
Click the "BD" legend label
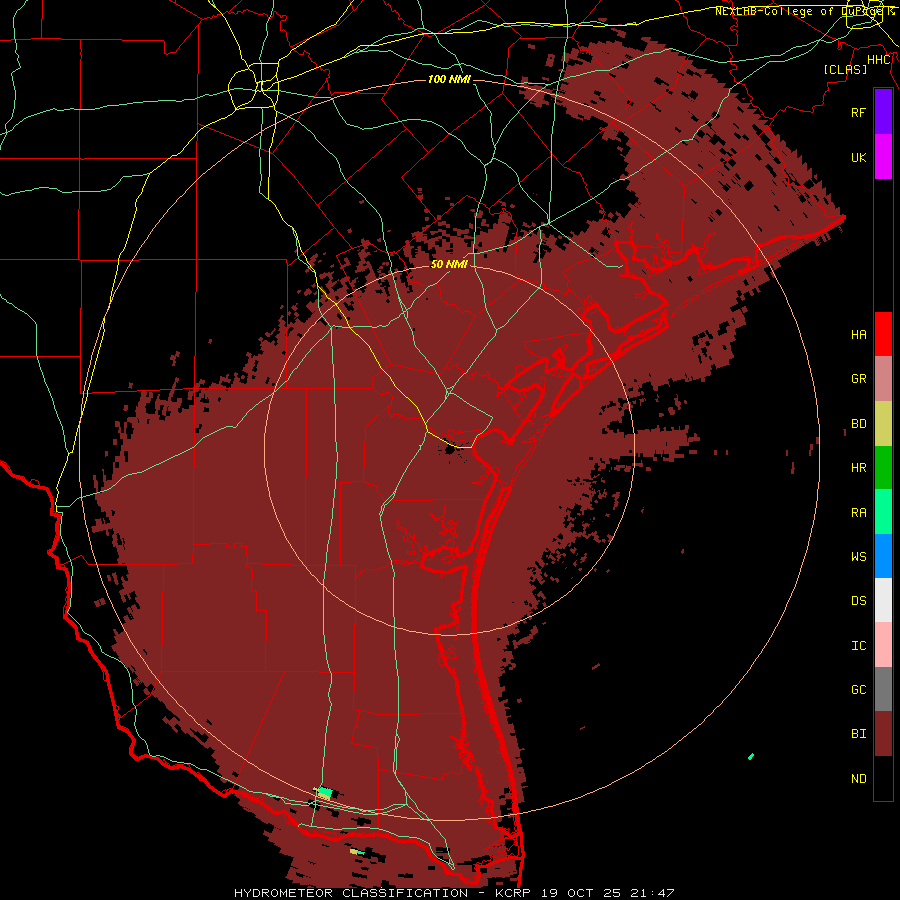pyautogui.click(x=858, y=424)
